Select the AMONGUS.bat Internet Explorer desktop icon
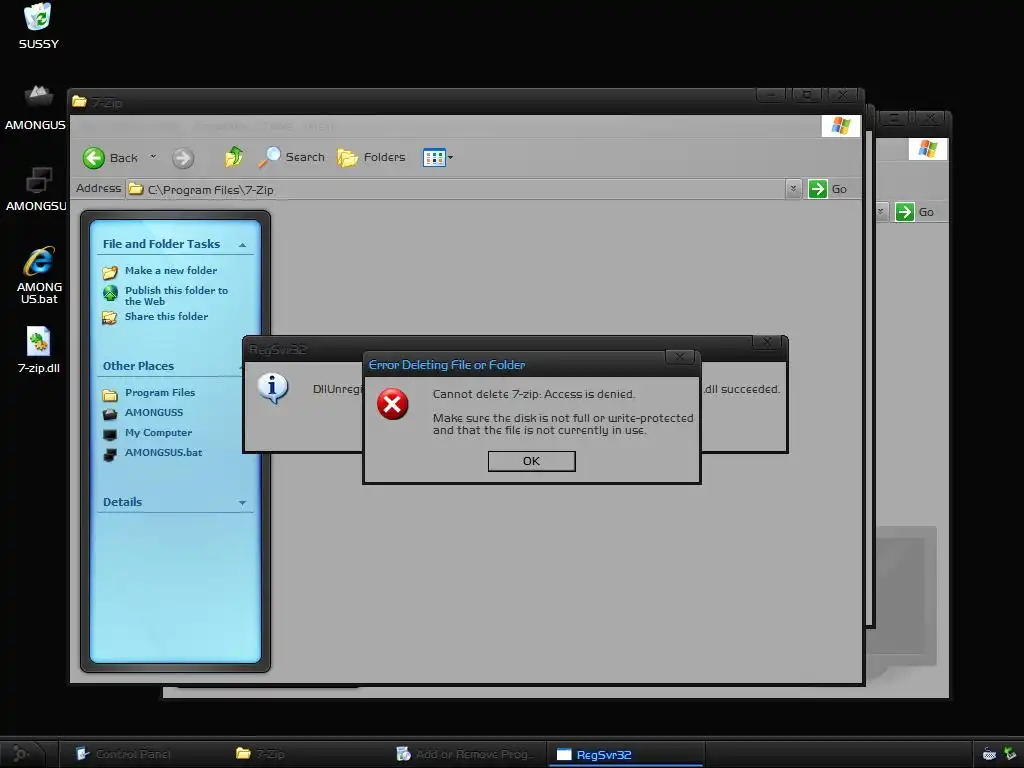This screenshot has height=768, width=1024. point(39,275)
